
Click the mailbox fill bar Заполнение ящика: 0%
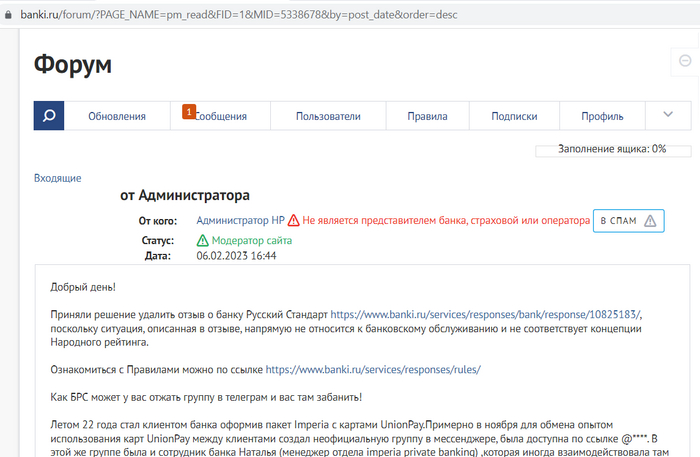pos(613,150)
